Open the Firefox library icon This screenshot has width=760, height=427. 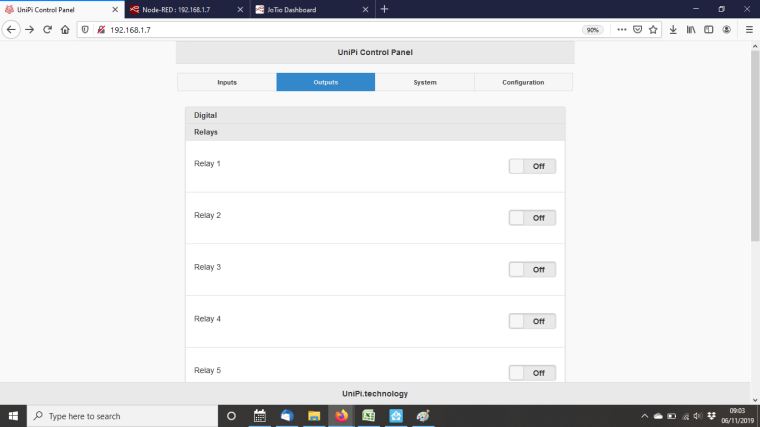(691, 30)
